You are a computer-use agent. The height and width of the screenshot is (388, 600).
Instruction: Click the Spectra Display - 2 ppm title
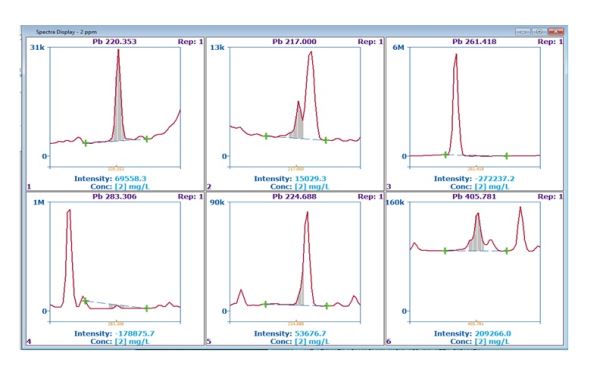tap(66, 32)
